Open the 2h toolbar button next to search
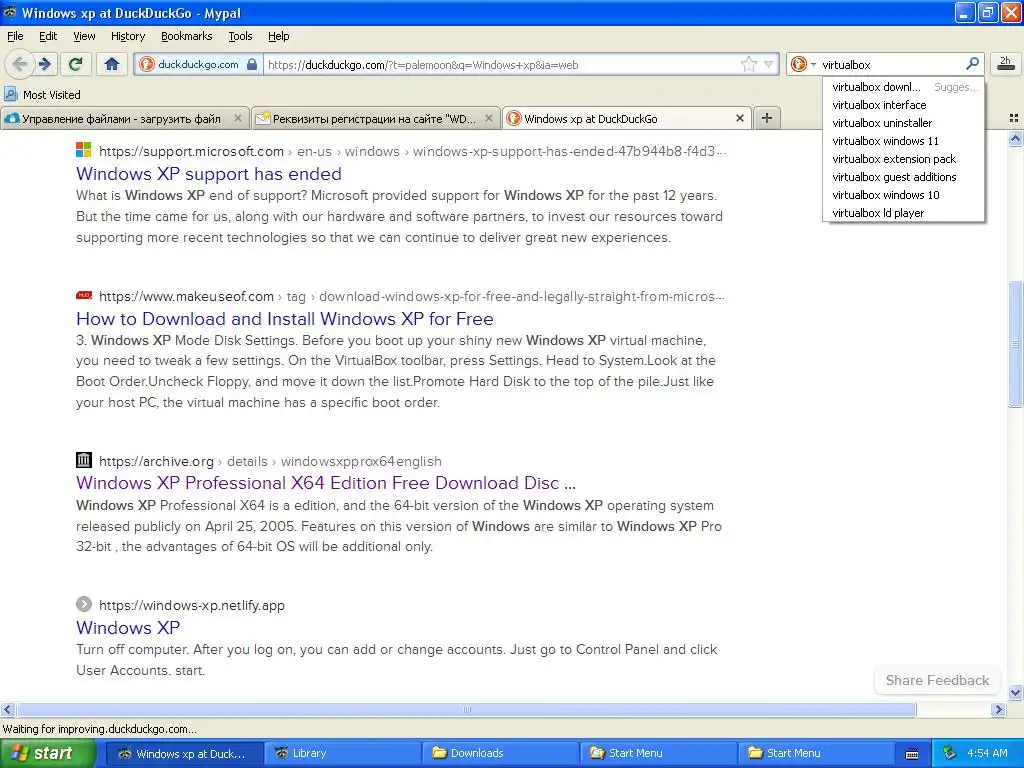Viewport: 1024px width, 768px height. (1005, 63)
